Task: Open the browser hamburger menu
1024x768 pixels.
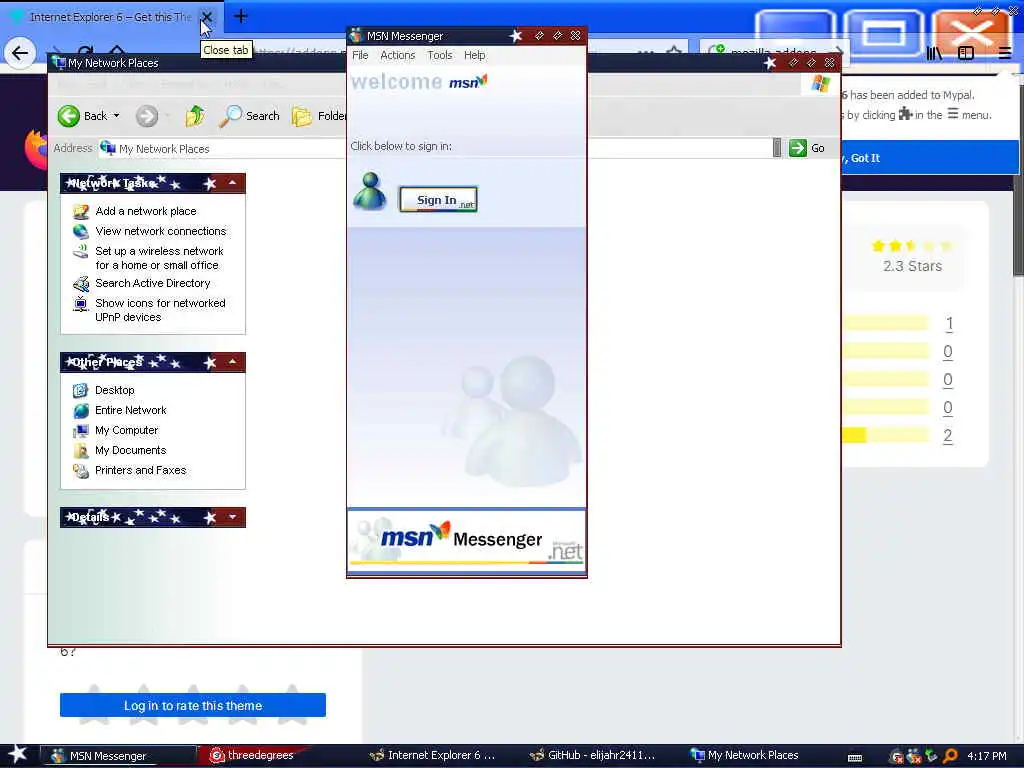Action: pyautogui.click(x=1004, y=54)
